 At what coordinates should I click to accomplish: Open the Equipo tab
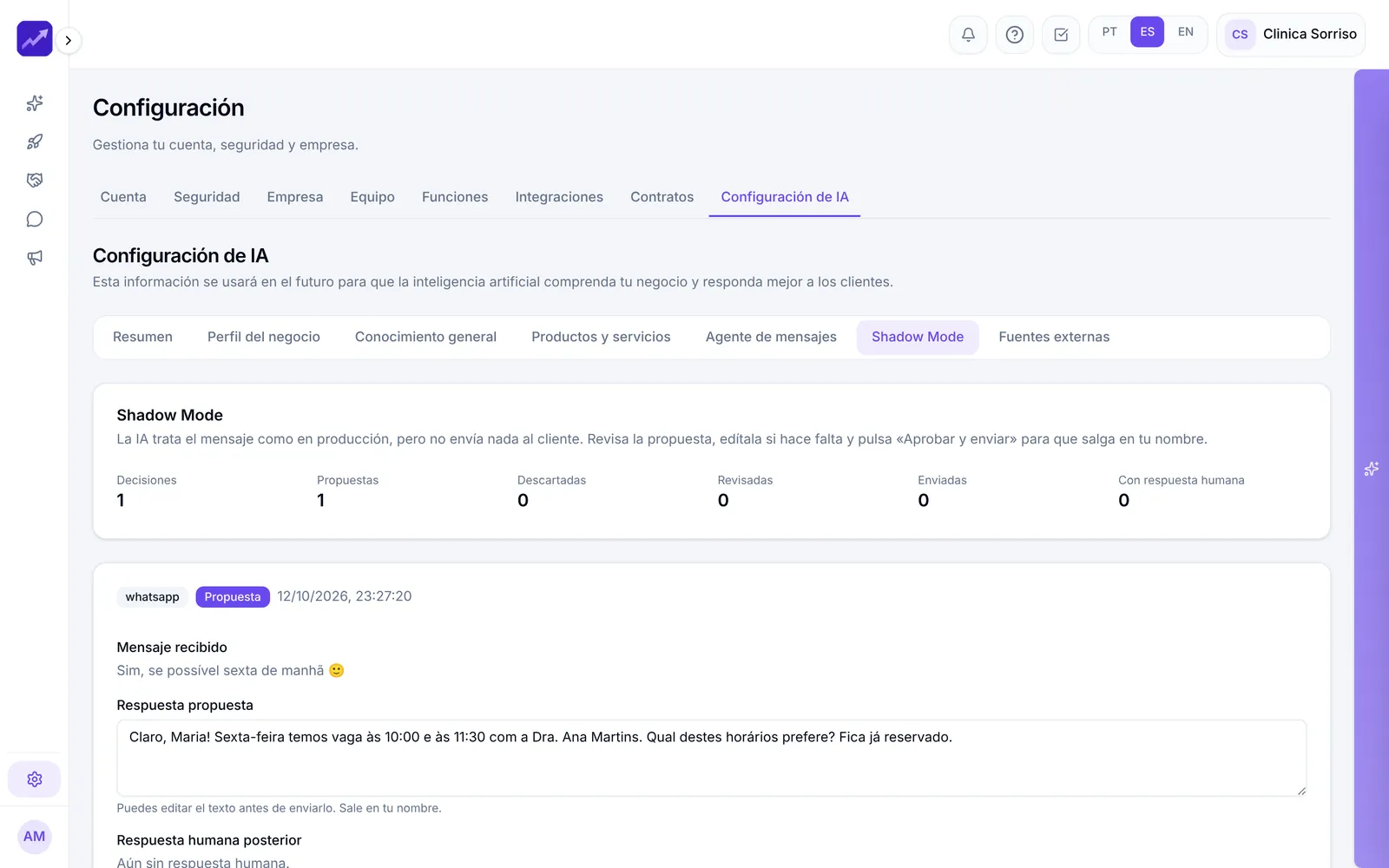point(372,197)
